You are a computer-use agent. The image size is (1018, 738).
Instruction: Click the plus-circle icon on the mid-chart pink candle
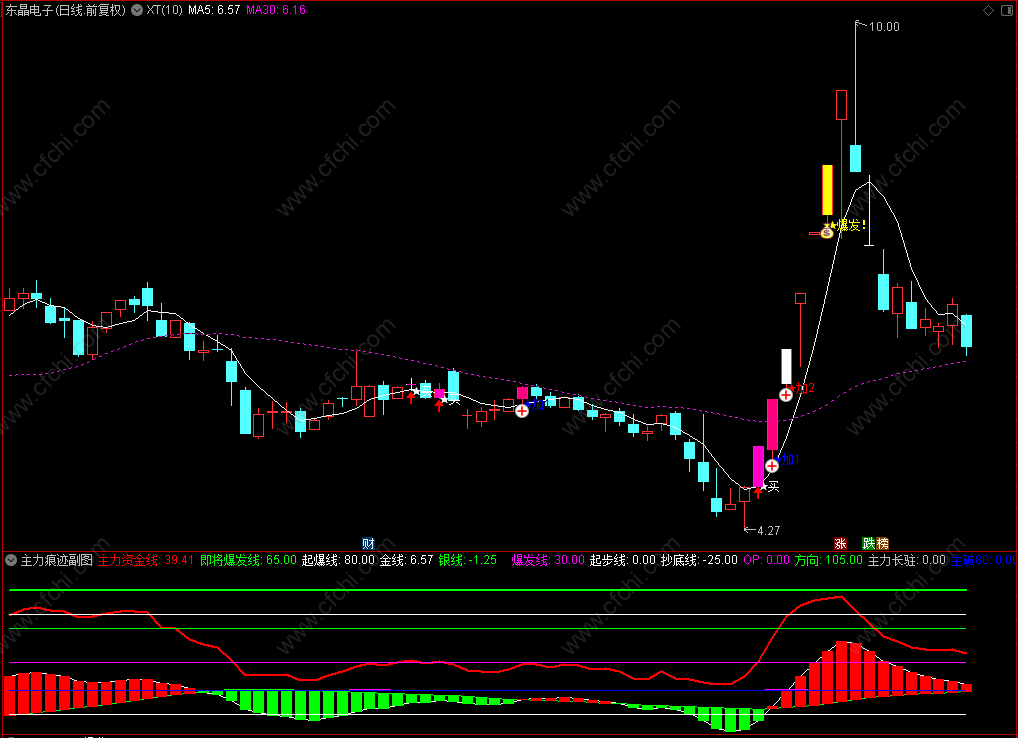click(522, 411)
